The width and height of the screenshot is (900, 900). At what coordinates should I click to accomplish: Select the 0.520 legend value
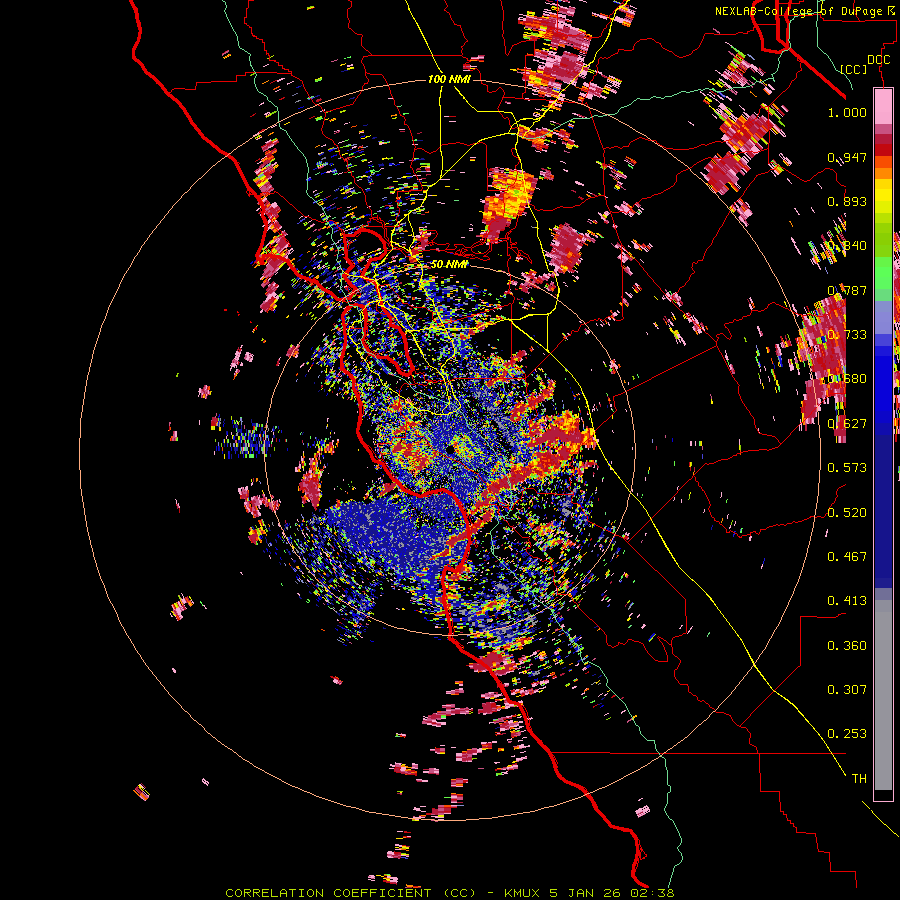tap(847, 512)
